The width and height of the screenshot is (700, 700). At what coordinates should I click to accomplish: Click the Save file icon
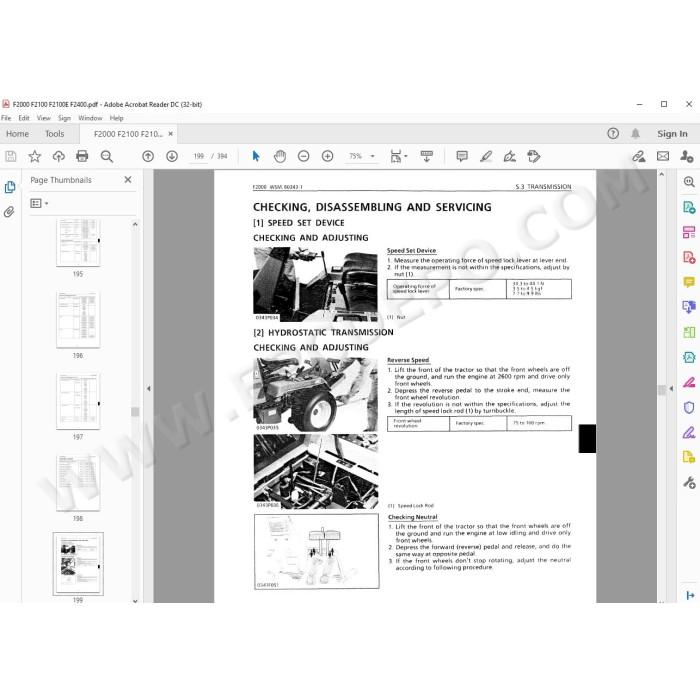11,156
